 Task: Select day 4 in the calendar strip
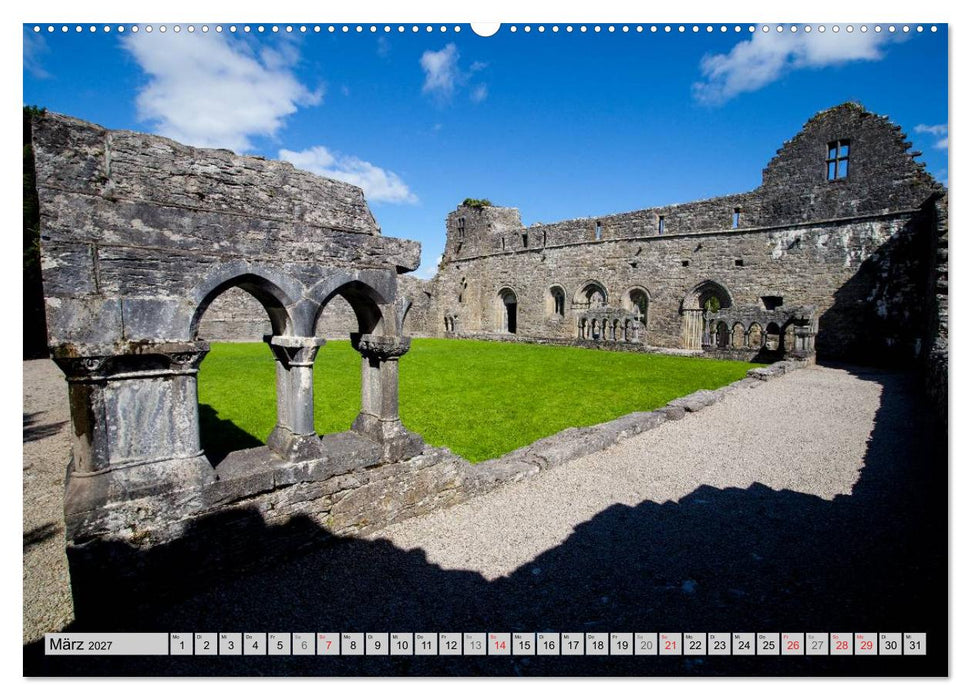click(x=255, y=644)
